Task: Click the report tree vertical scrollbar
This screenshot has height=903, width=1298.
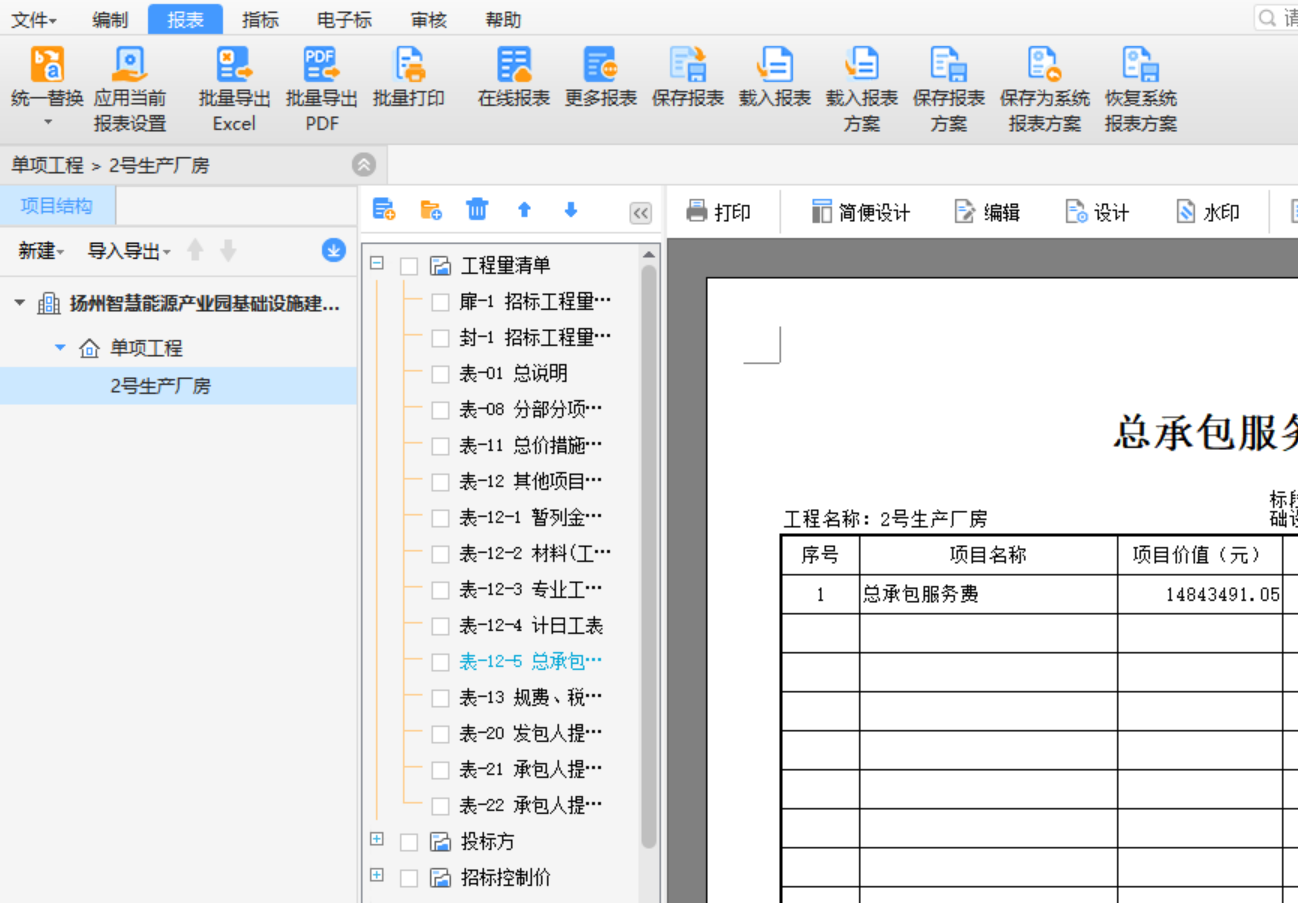Action: [649, 555]
